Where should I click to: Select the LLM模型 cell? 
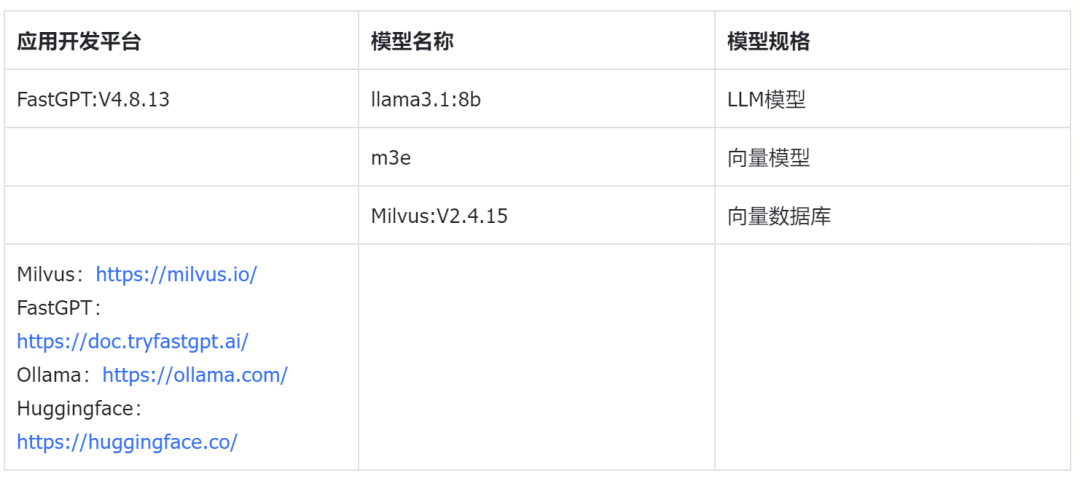tap(766, 99)
